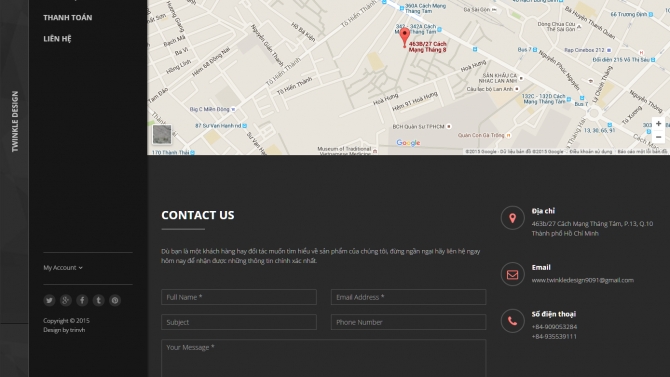The height and width of the screenshot is (377, 670).
Task: Focus the Your Message text area
Action: 323,358
